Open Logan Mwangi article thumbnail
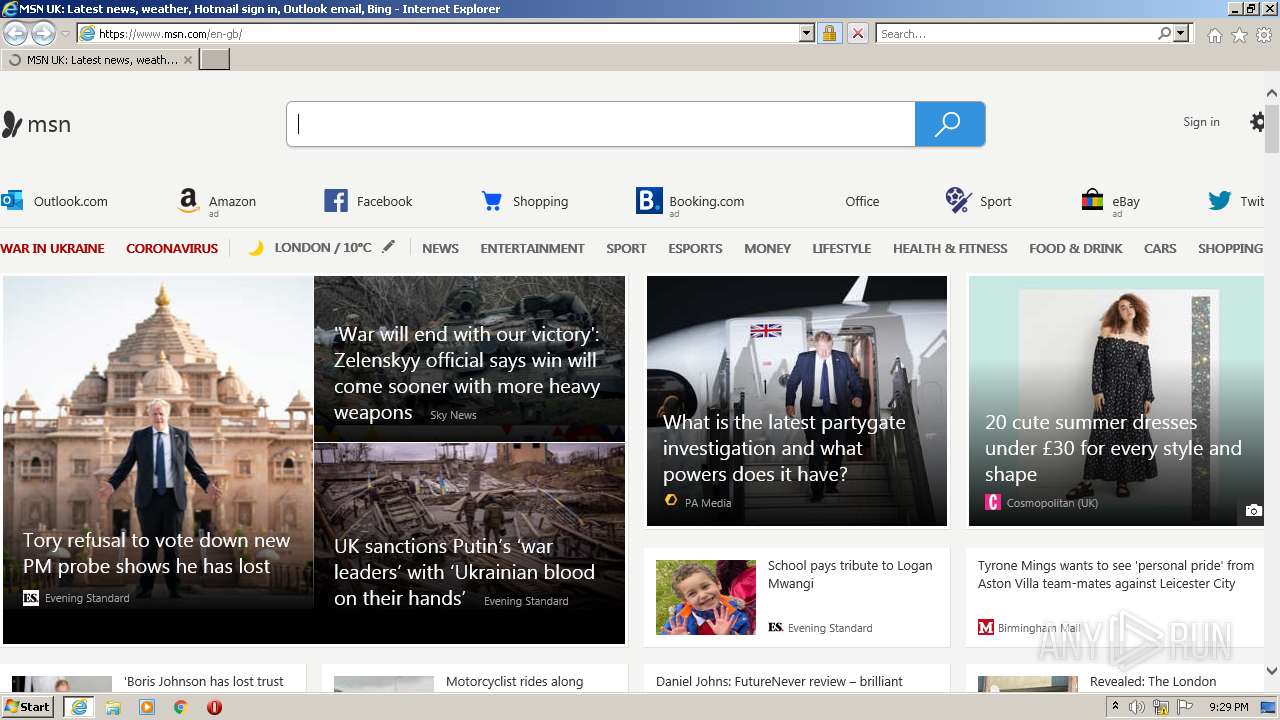Image resolution: width=1280 pixels, height=720 pixels. [706, 597]
